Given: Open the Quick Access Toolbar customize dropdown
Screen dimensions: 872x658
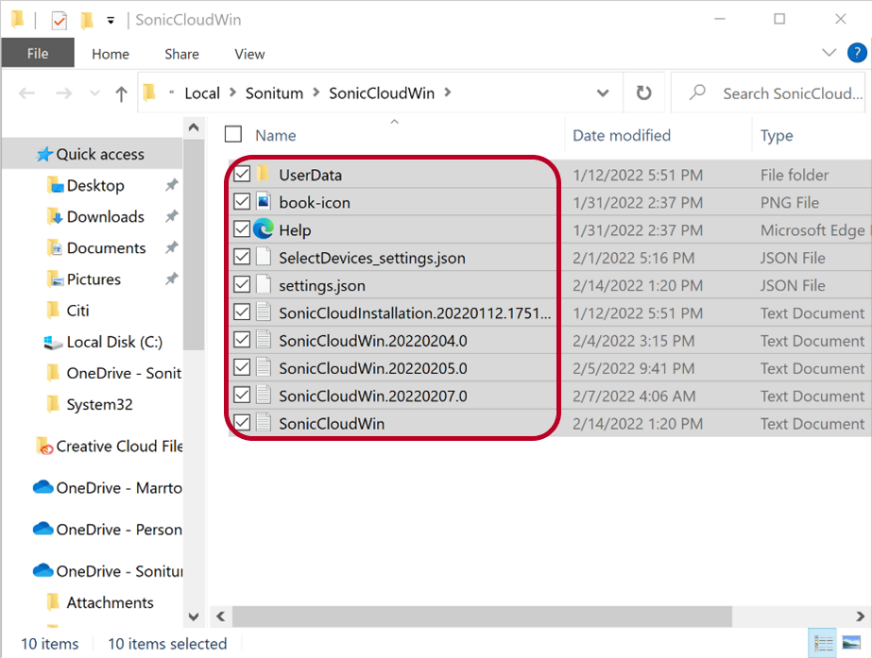Looking at the screenshot, I should tap(110, 20).
